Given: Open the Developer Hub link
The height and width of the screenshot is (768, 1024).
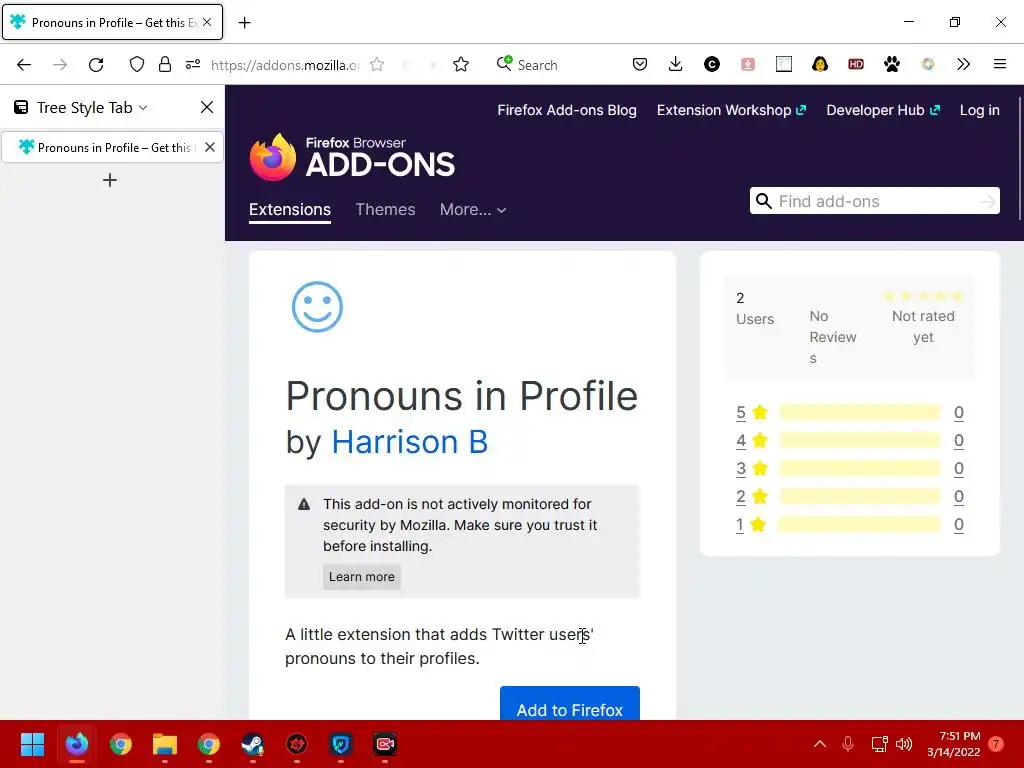Looking at the screenshot, I should [x=883, y=110].
